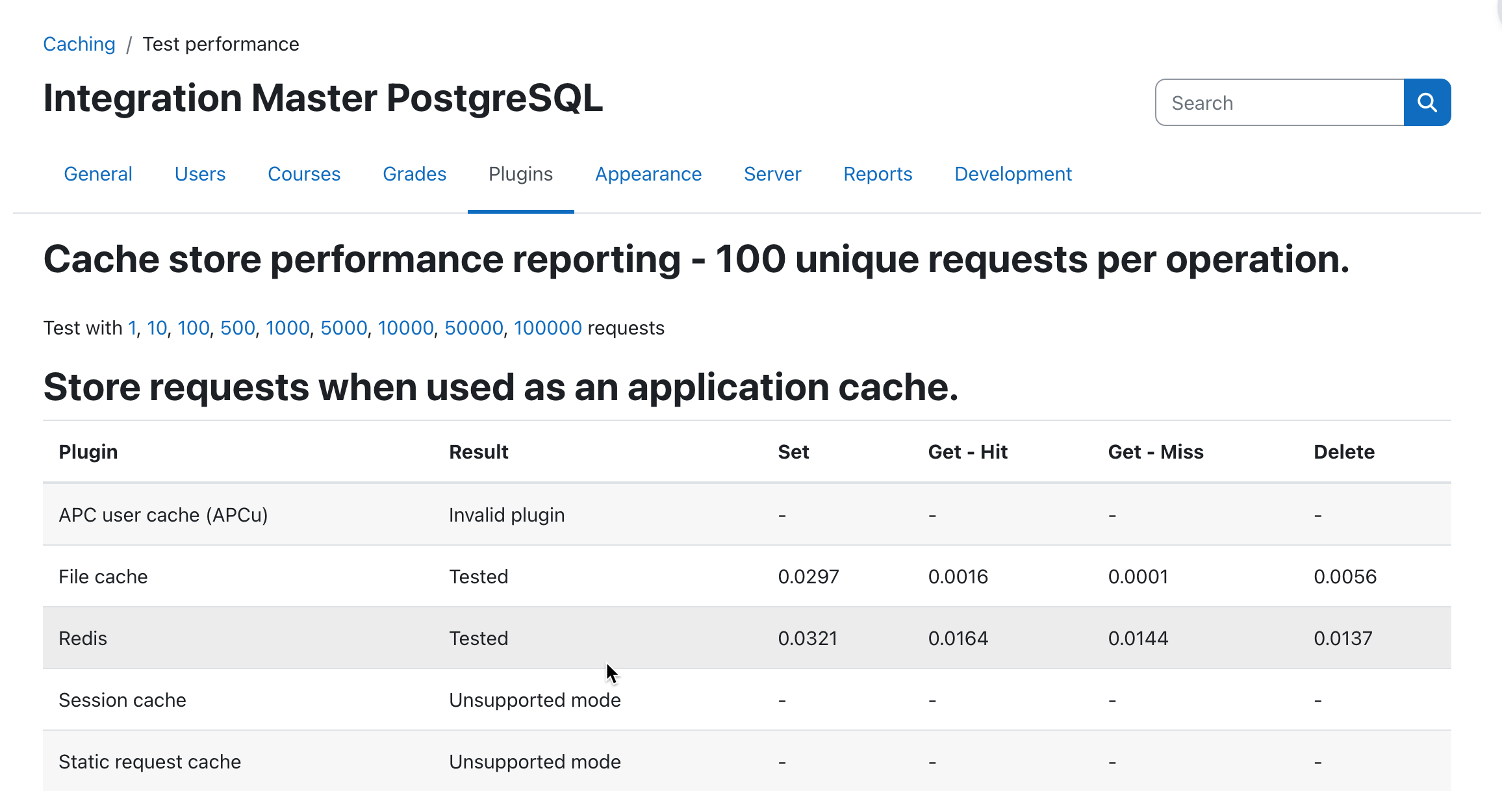This screenshot has height=812, width=1502.
Task: Click Static request cache Unsupported mode result
Action: [535, 762]
